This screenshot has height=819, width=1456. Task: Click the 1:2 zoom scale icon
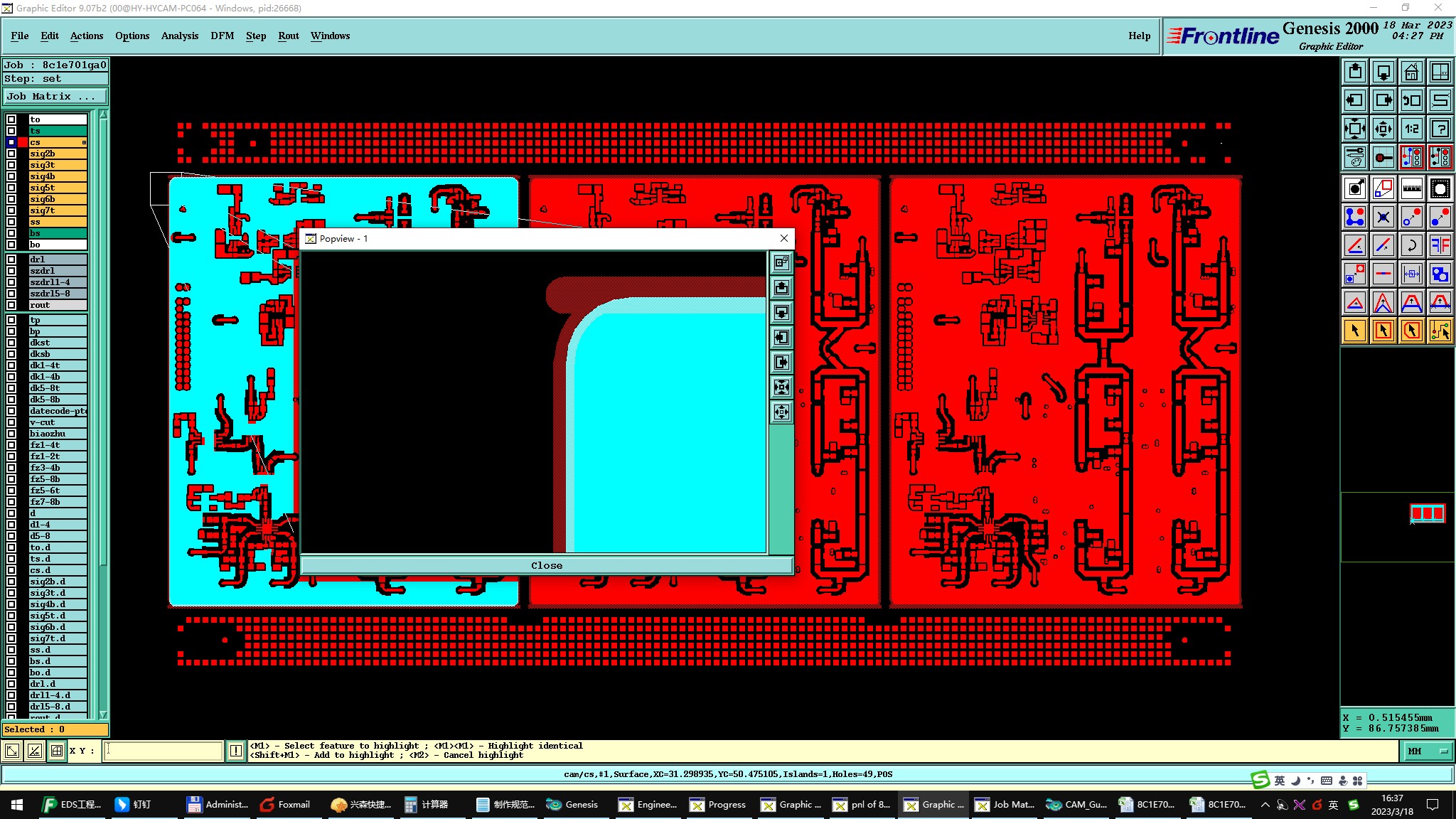click(1411, 129)
